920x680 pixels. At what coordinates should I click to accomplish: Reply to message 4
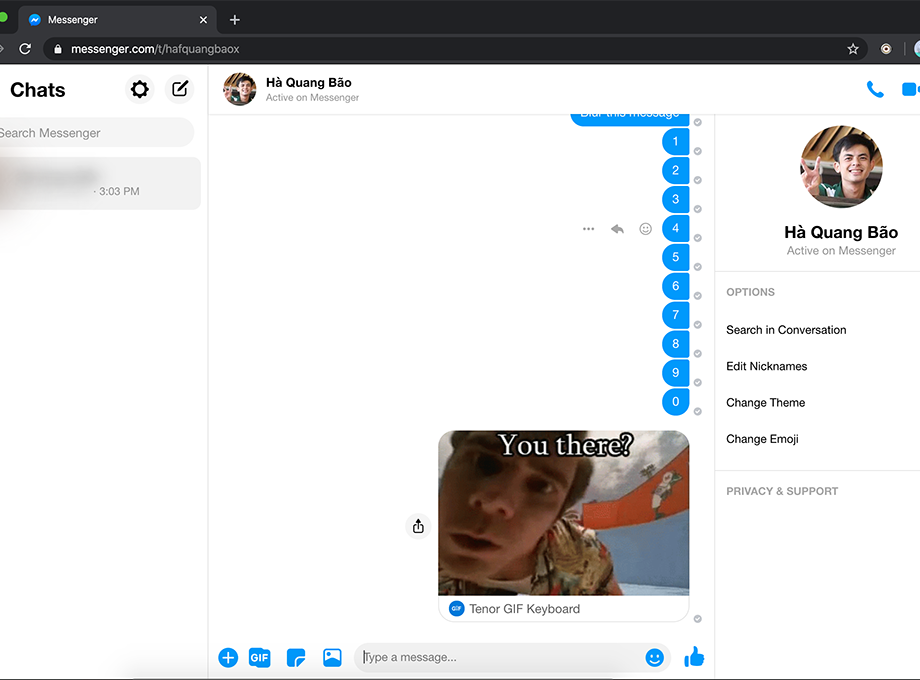(617, 229)
